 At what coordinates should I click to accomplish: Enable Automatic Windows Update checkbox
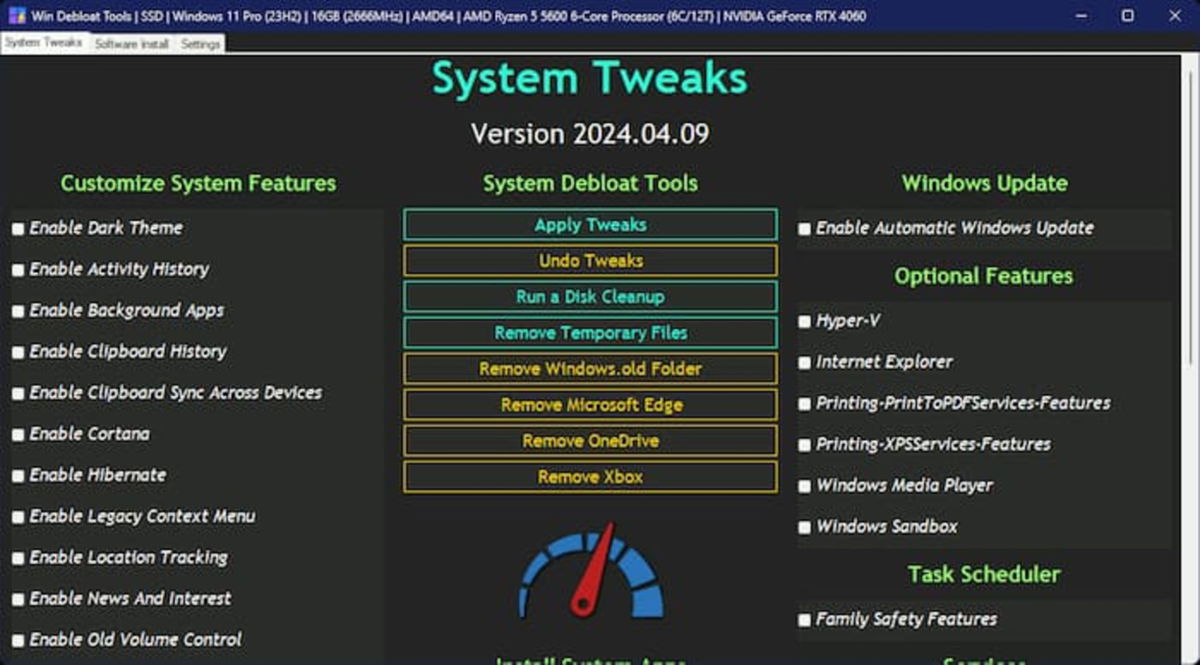(804, 228)
